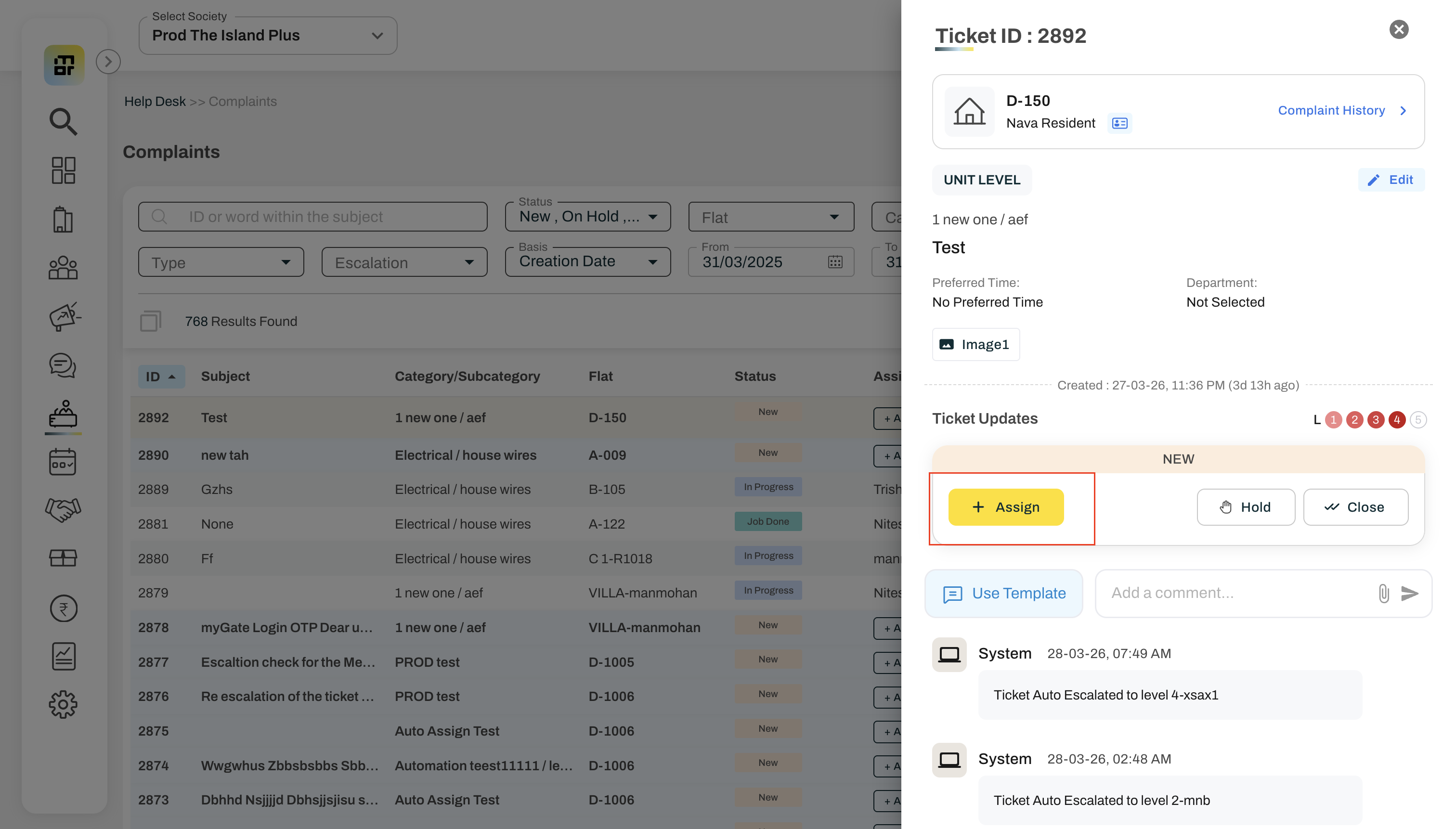Click the app logo at sidebar top
Screen dimensions: 1456x829
click(x=65, y=65)
